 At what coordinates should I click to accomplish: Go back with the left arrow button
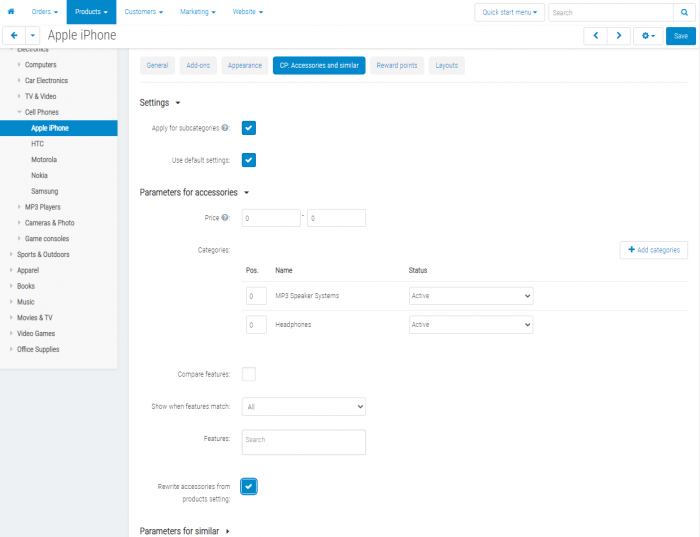14,36
